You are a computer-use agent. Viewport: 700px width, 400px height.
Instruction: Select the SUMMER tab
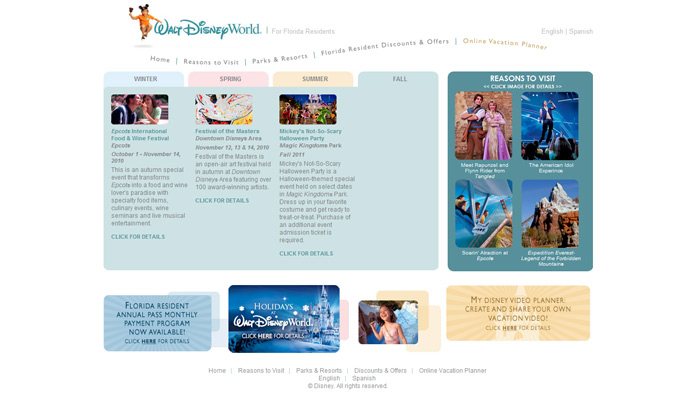click(313, 79)
